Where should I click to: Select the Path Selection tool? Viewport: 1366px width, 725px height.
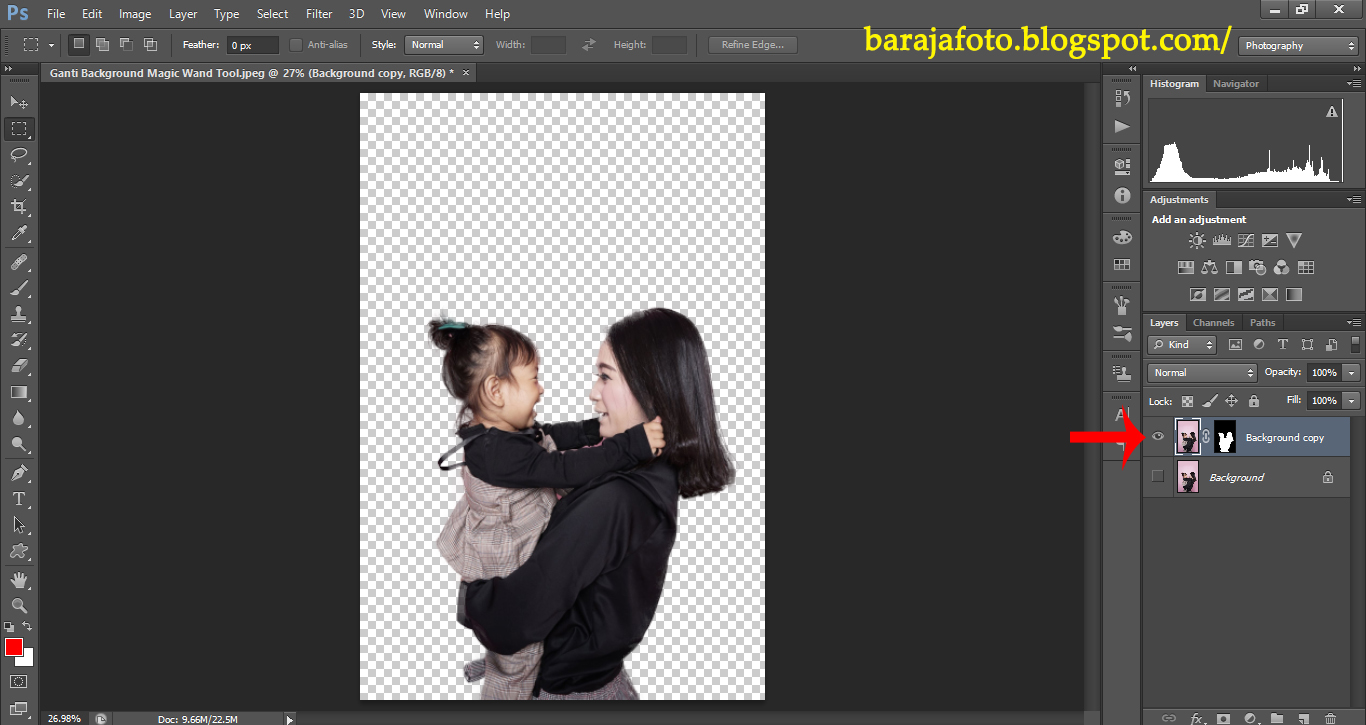pyautogui.click(x=19, y=525)
